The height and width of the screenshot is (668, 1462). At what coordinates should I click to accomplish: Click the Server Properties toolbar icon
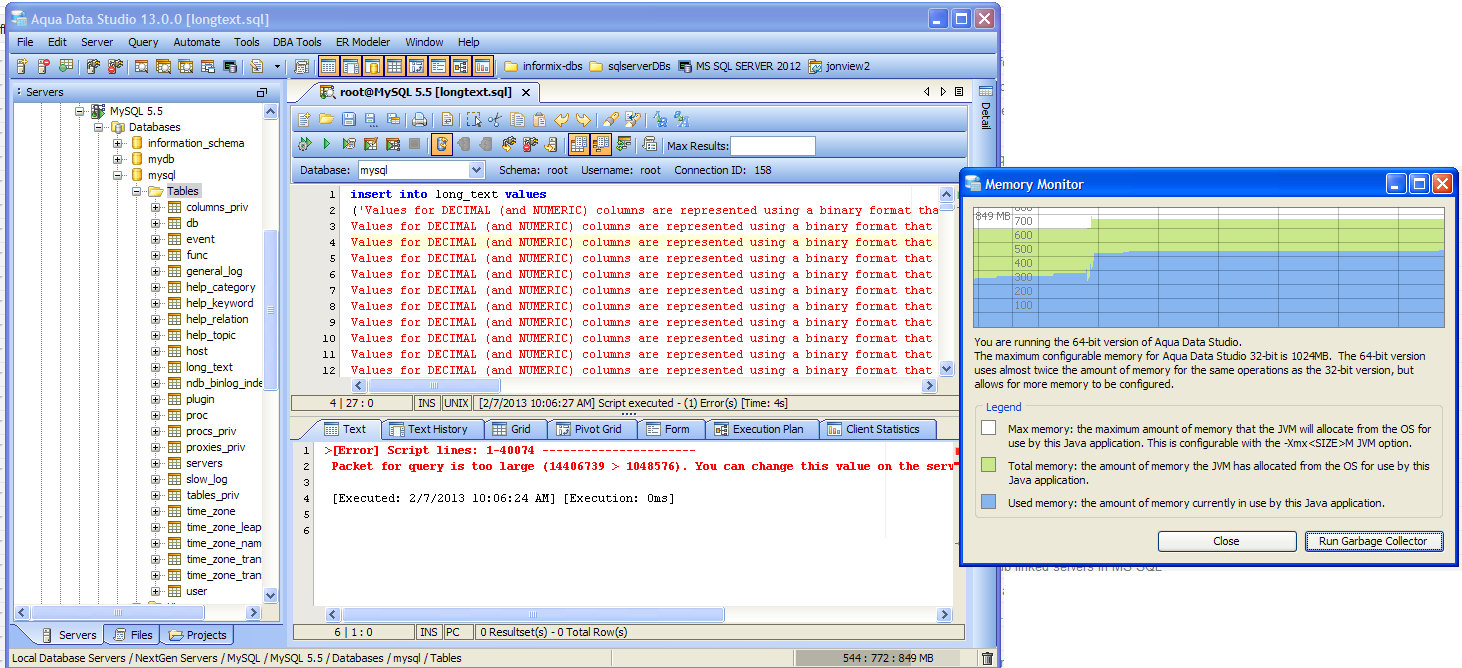65,67
